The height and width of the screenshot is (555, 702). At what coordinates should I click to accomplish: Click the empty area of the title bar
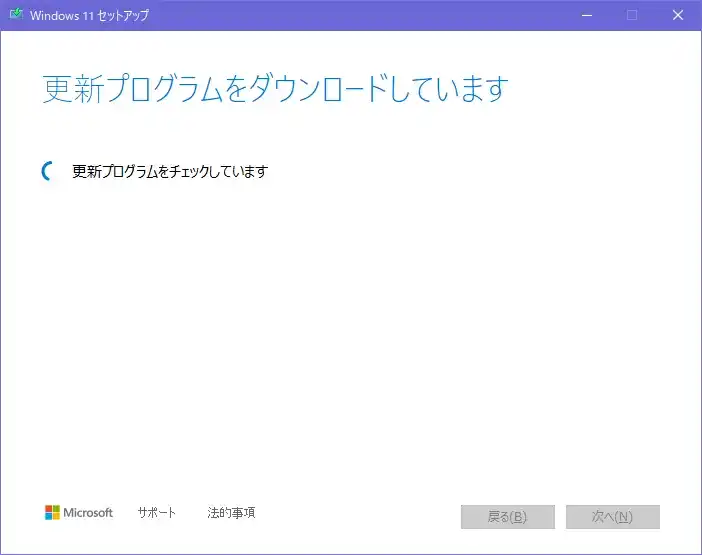(360, 15)
